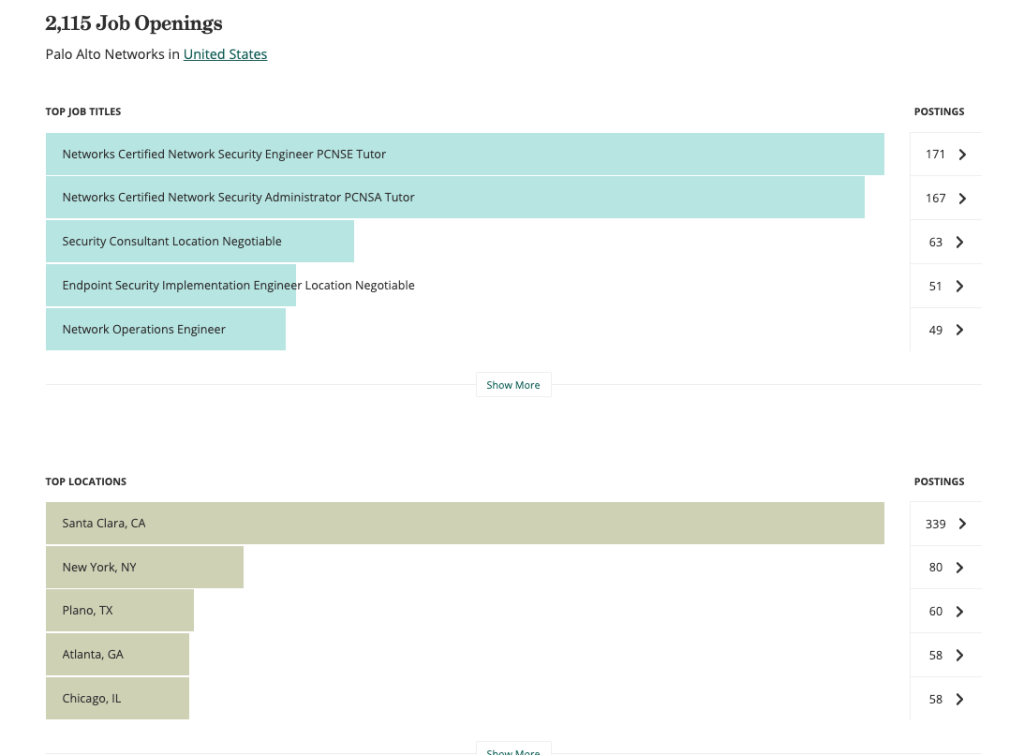Click the arrow beside 167 postings
1024x755 pixels.
coord(962,198)
